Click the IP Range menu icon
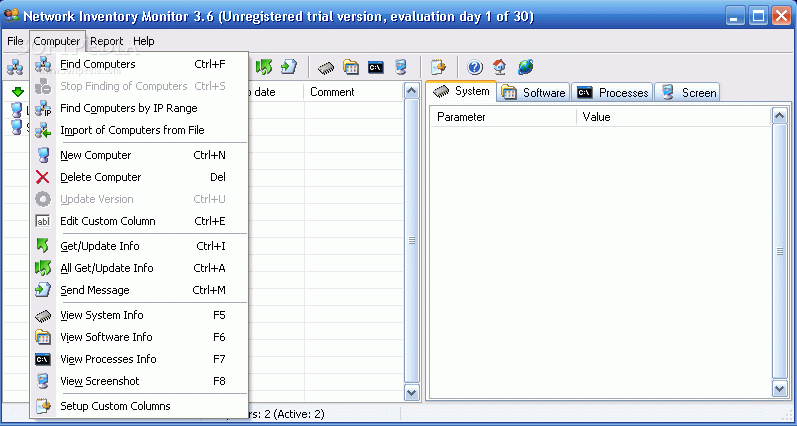 tap(43, 108)
